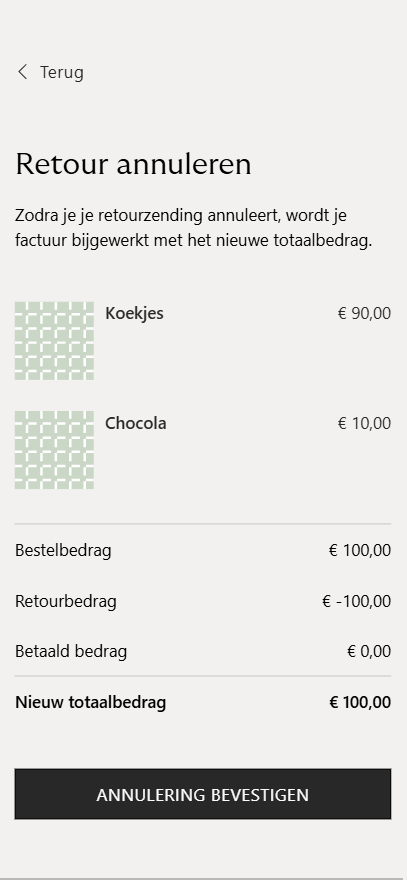The height and width of the screenshot is (880, 407).
Task: Go back via the Terug link
Action: 50,72
